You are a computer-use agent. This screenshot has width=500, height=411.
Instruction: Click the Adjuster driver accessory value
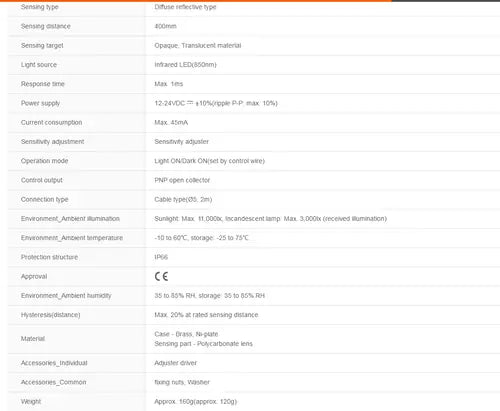pyautogui.click(x=175, y=363)
